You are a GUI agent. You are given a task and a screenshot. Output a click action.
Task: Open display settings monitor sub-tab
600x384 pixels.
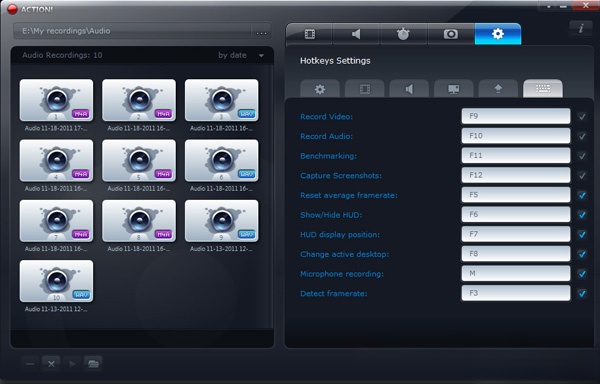tap(454, 89)
